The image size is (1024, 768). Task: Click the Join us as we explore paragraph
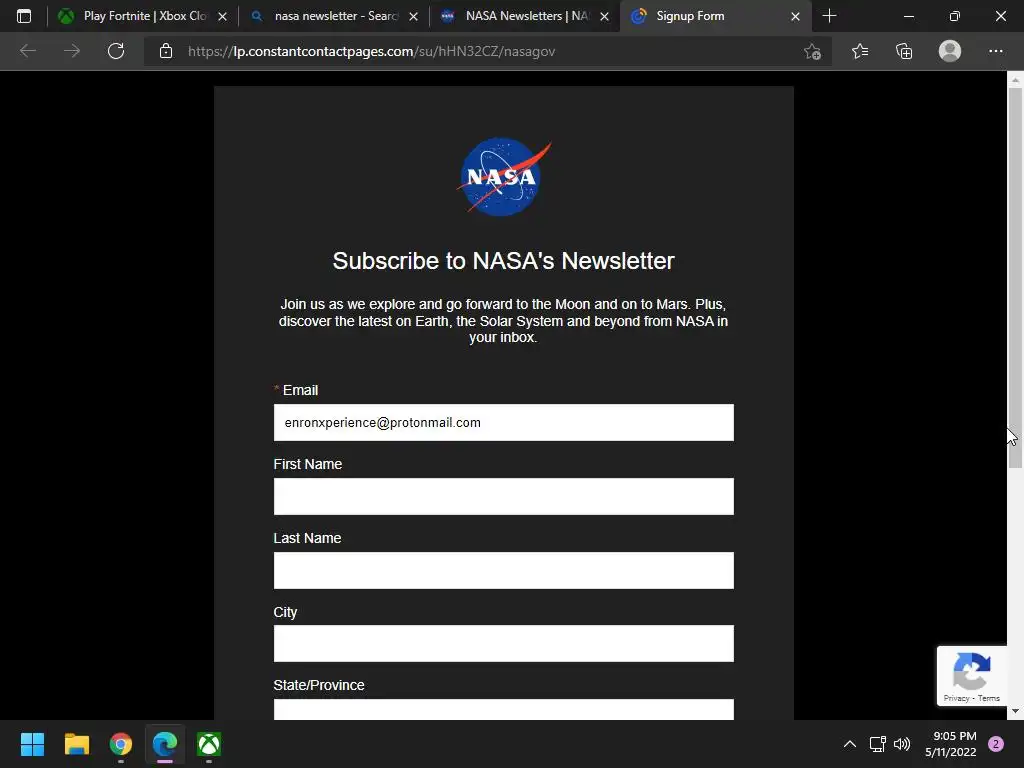(x=504, y=321)
